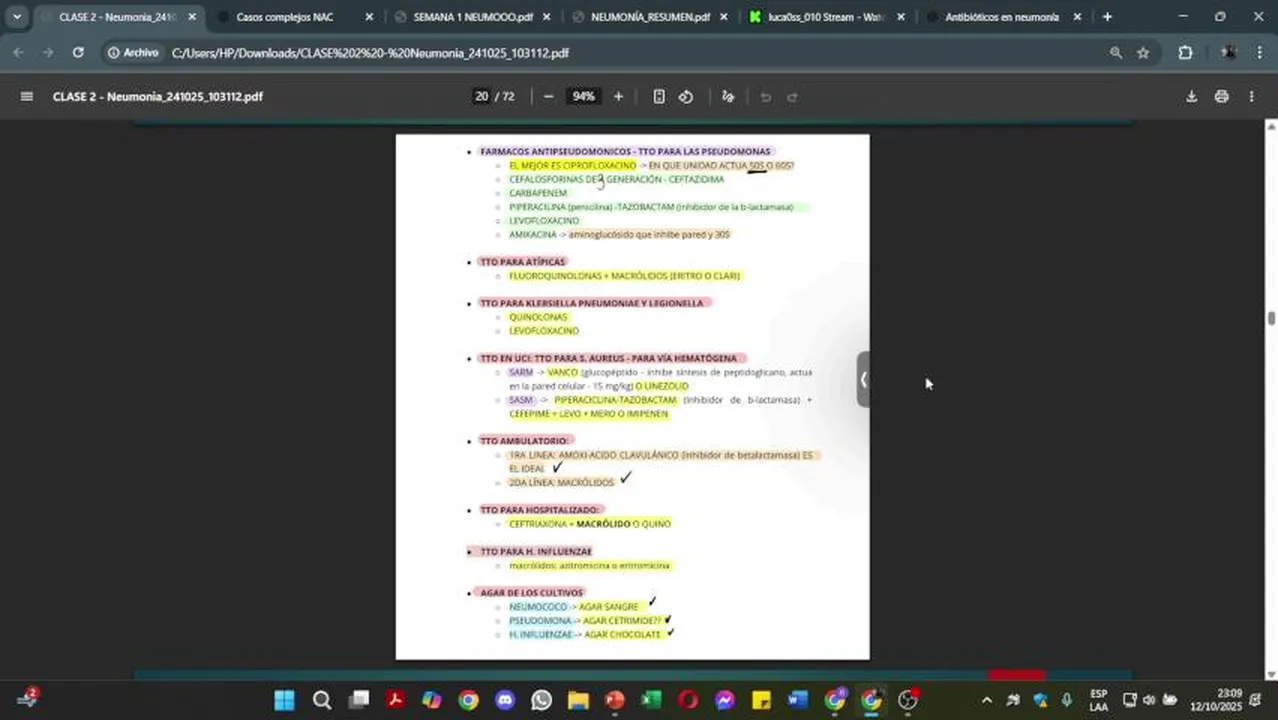Image resolution: width=1278 pixels, height=720 pixels.
Task: Click the page number field showing 20
Action: coord(482,97)
